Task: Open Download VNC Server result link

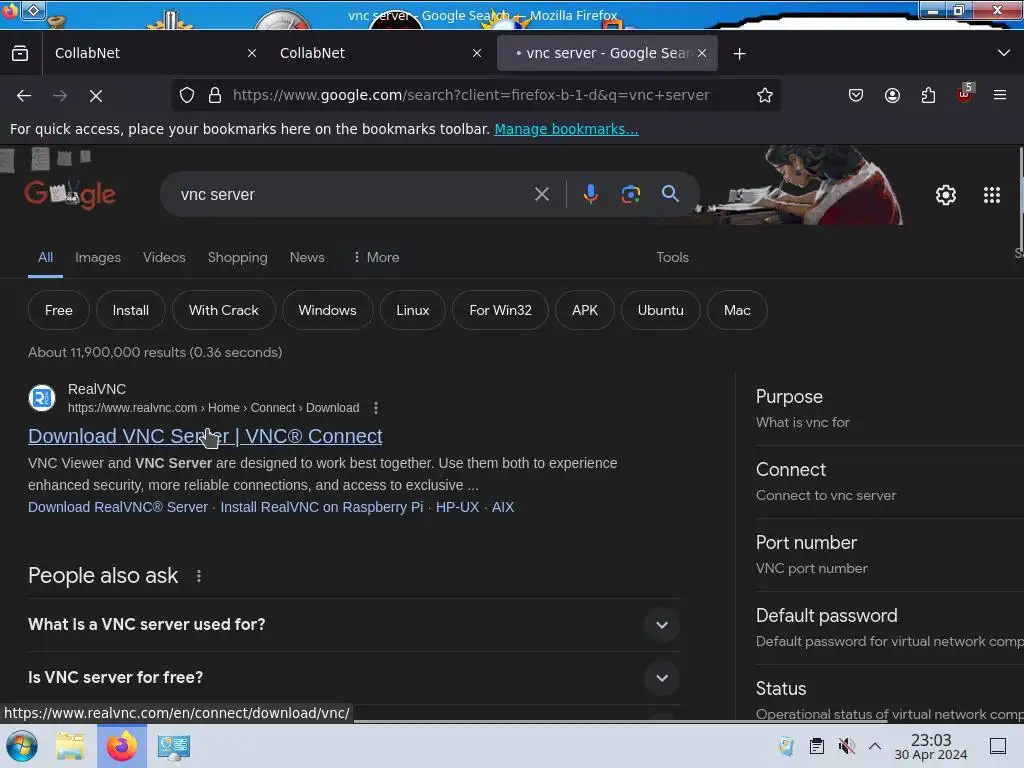Action: pyautogui.click(x=205, y=436)
